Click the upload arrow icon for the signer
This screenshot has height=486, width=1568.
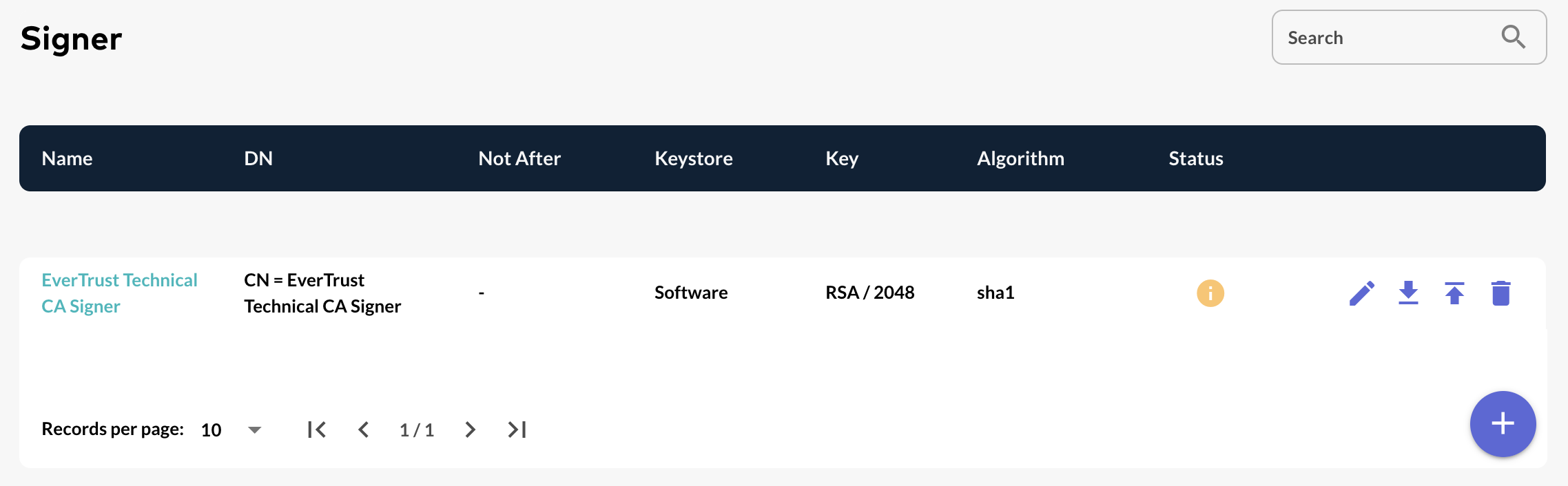(x=1454, y=293)
